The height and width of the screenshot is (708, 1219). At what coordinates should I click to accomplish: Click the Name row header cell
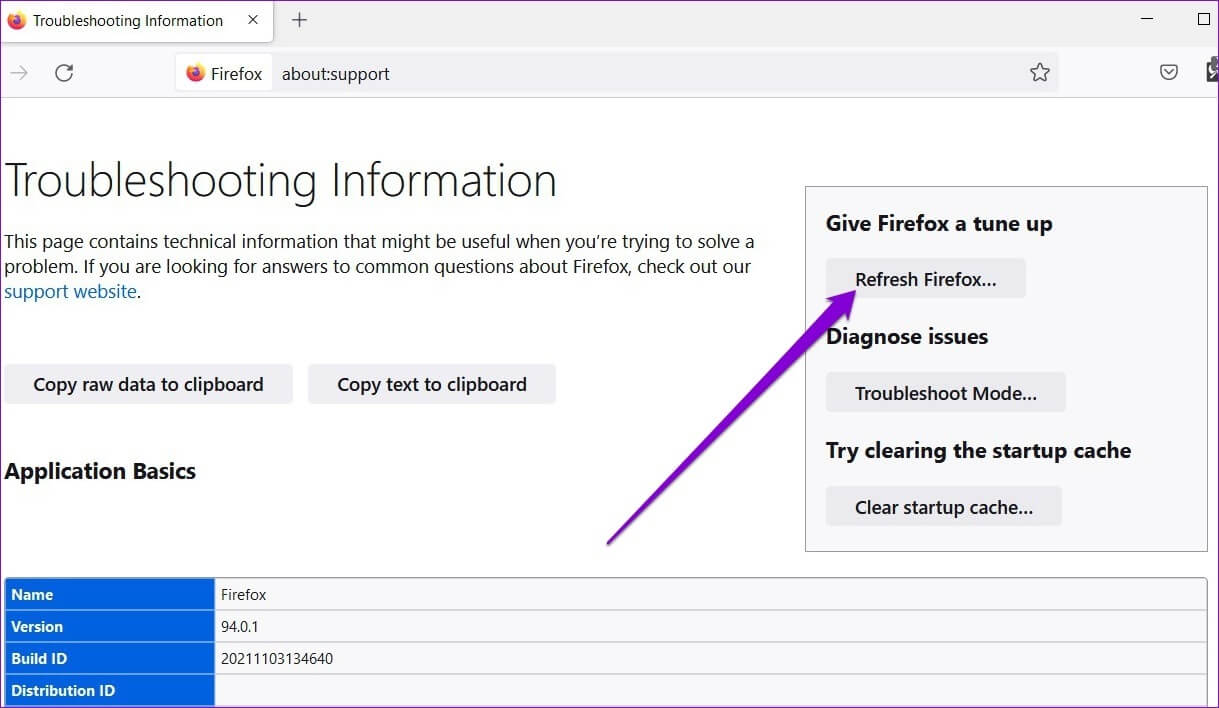[x=110, y=594]
